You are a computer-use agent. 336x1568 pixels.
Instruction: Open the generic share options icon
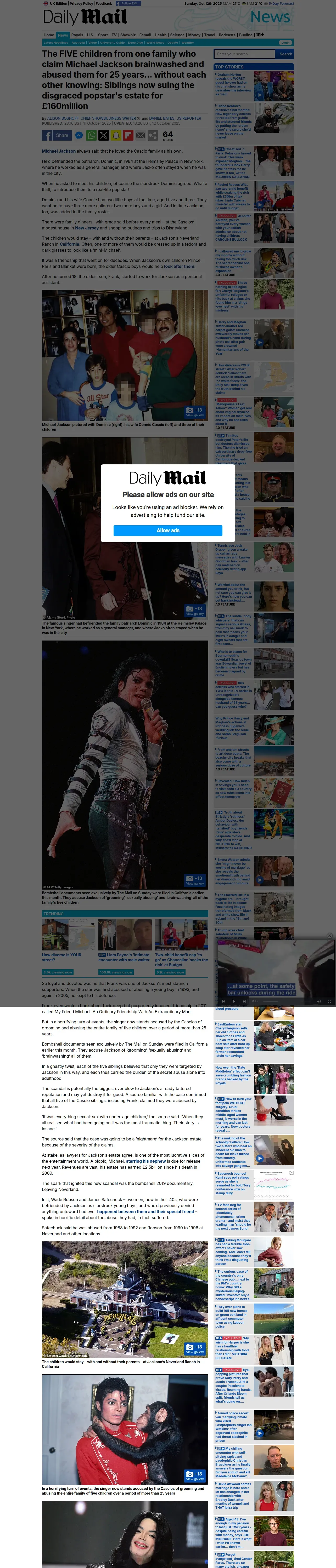point(153,136)
